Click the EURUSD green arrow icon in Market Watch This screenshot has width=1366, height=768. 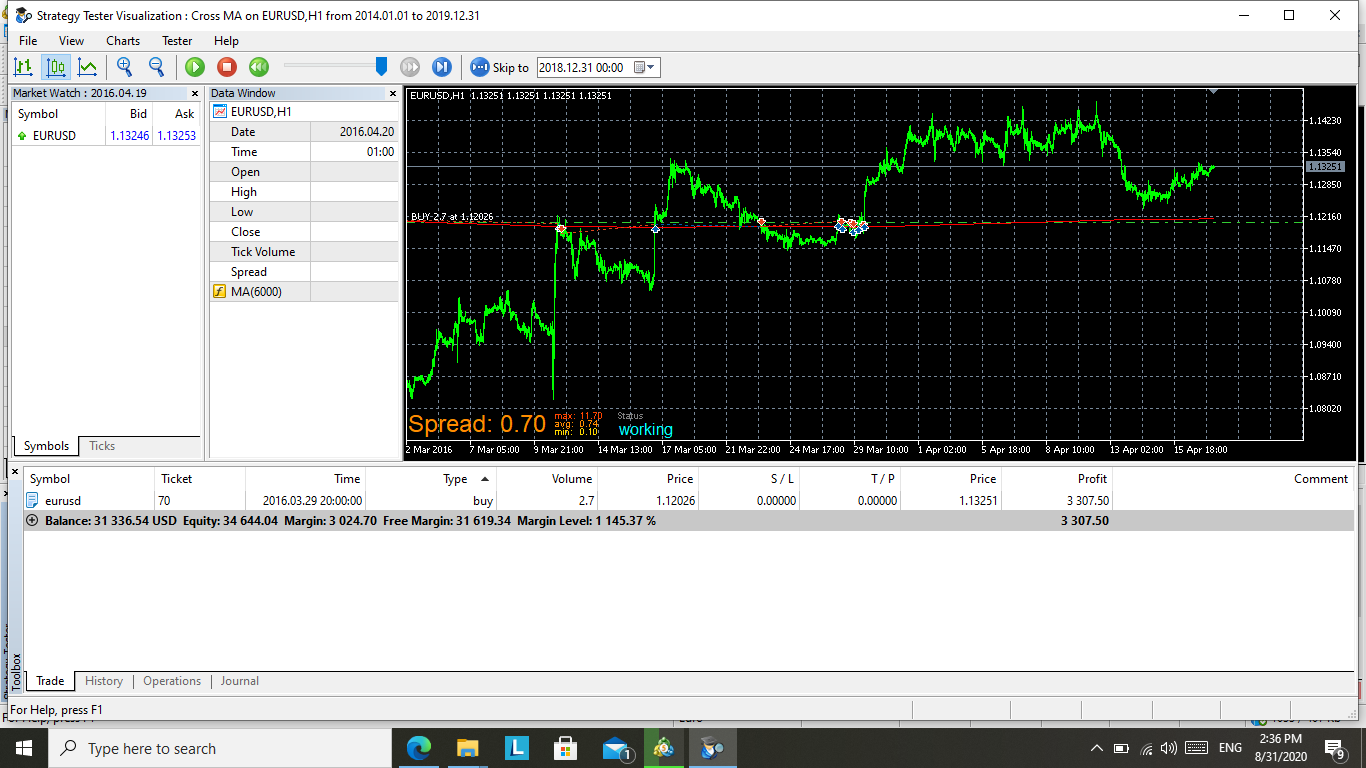(x=22, y=135)
